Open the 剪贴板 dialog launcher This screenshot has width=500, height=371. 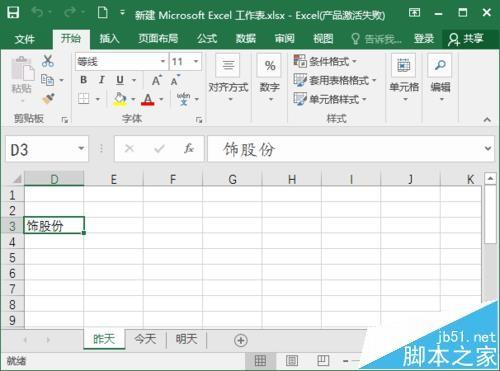[x=65, y=120]
